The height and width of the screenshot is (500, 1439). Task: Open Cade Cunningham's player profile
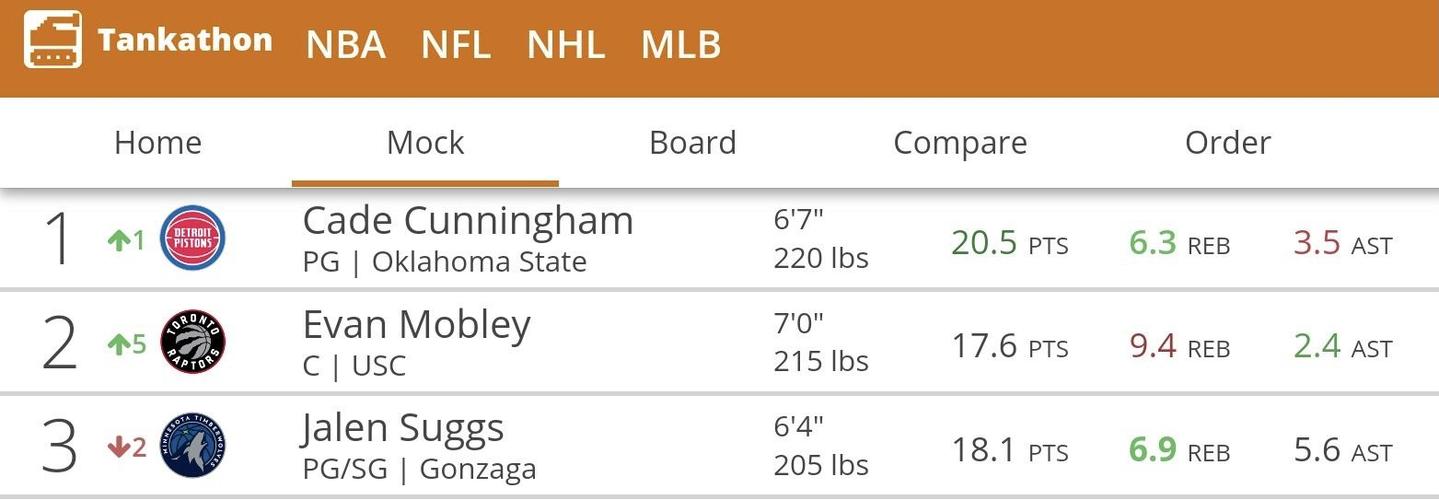coord(468,221)
